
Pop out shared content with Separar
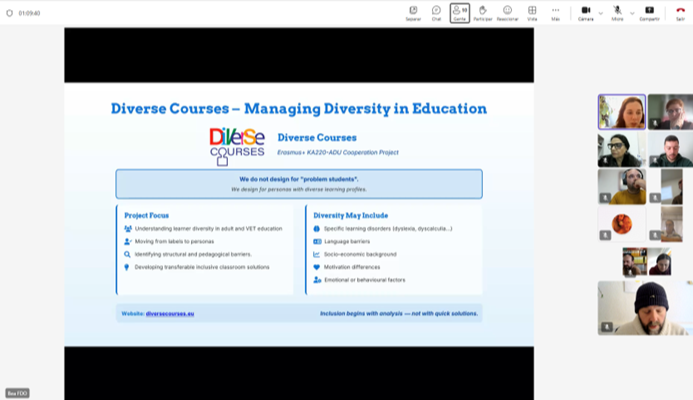click(x=413, y=13)
